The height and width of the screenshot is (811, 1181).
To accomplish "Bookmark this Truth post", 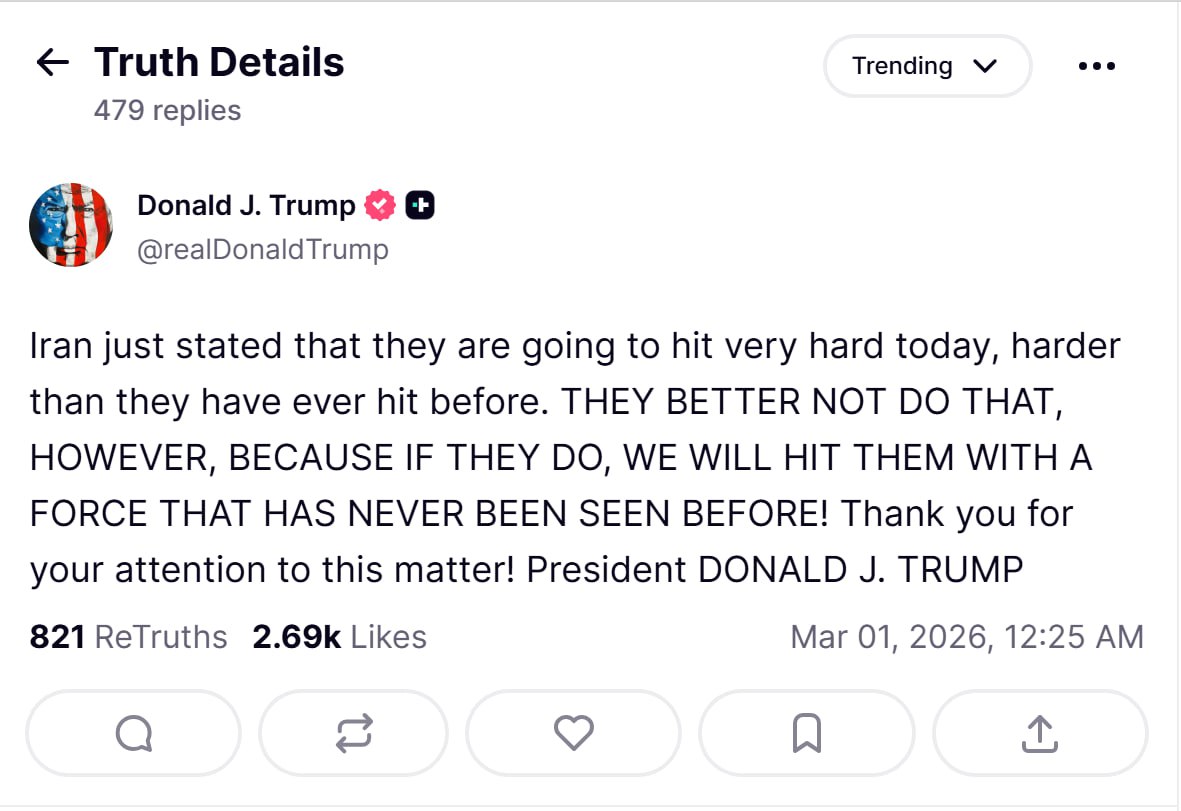I will click(806, 735).
